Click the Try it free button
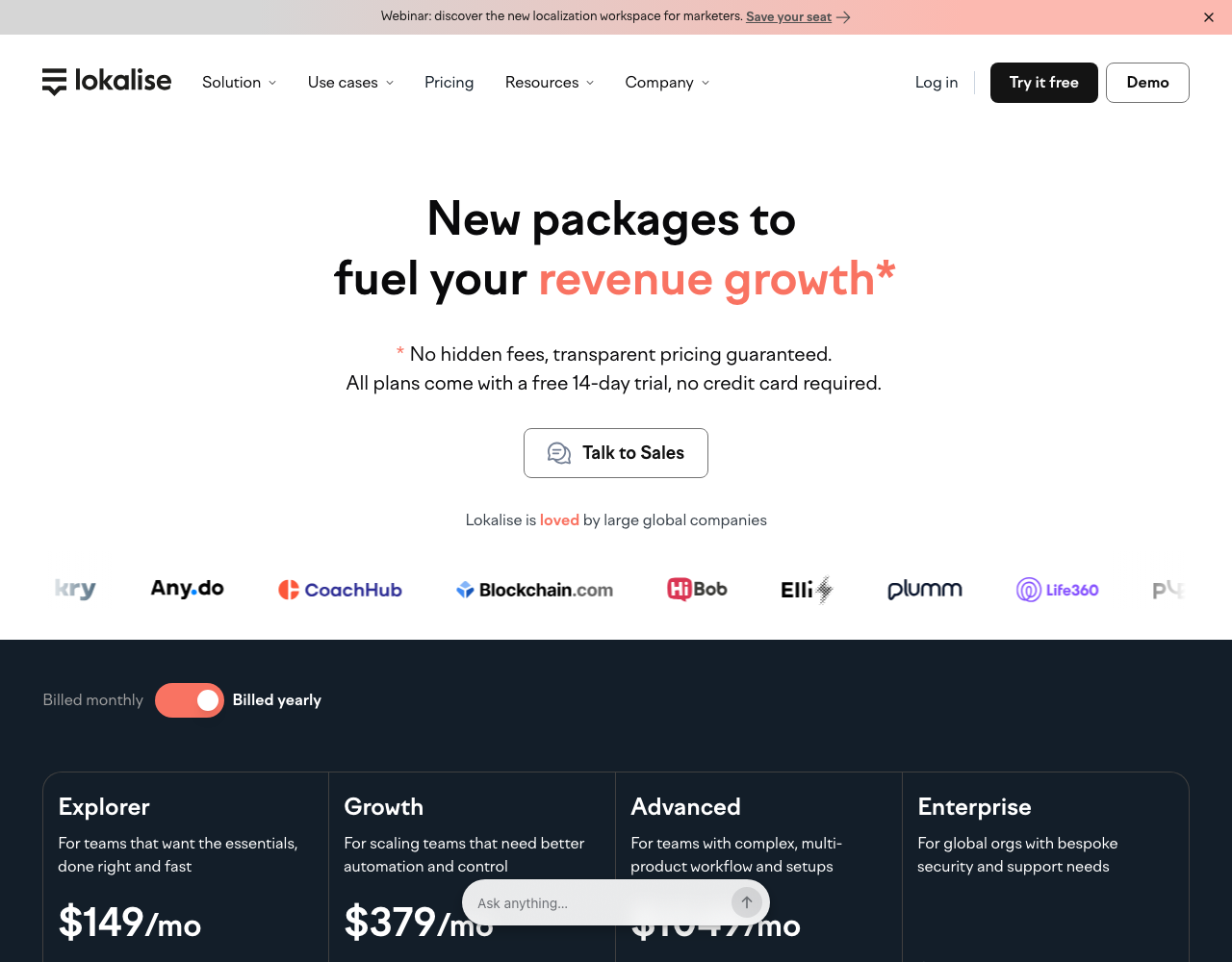Viewport: 1232px width, 962px height. 1044,83
